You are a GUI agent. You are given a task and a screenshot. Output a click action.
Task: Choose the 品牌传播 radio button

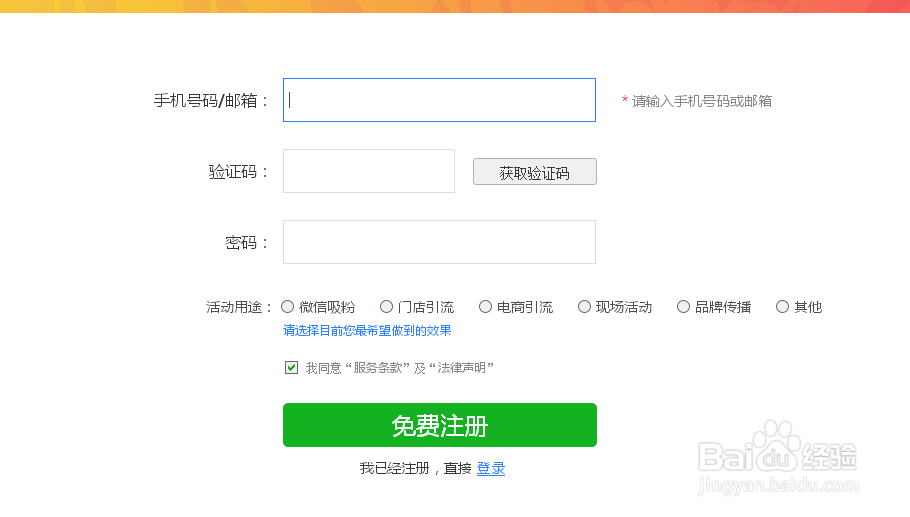coord(684,307)
